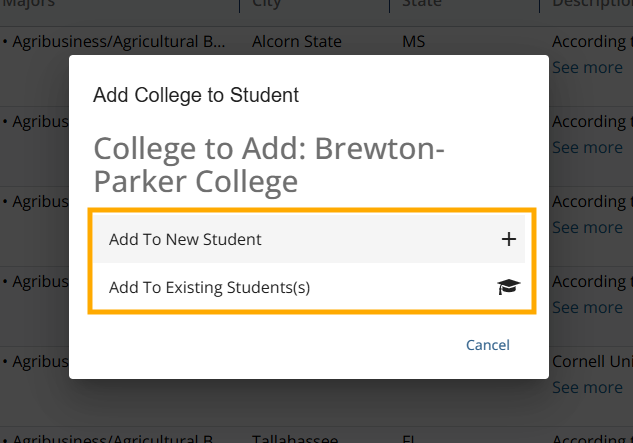Click the divider between City and State headers
Image resolution: width=633 pixels, height=443 pixels.
click(x=389, y=5)
